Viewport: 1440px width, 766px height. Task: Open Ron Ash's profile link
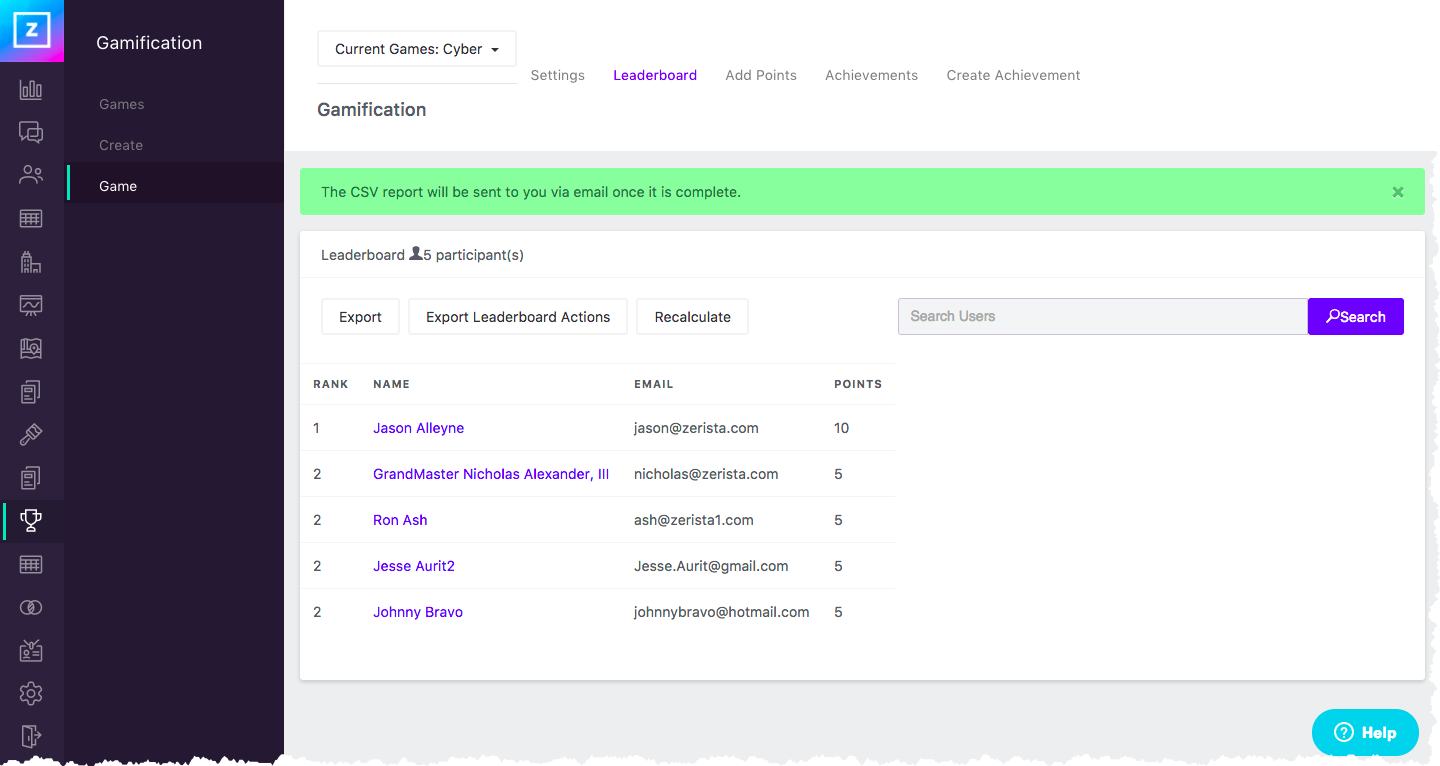tap(400, 520)
